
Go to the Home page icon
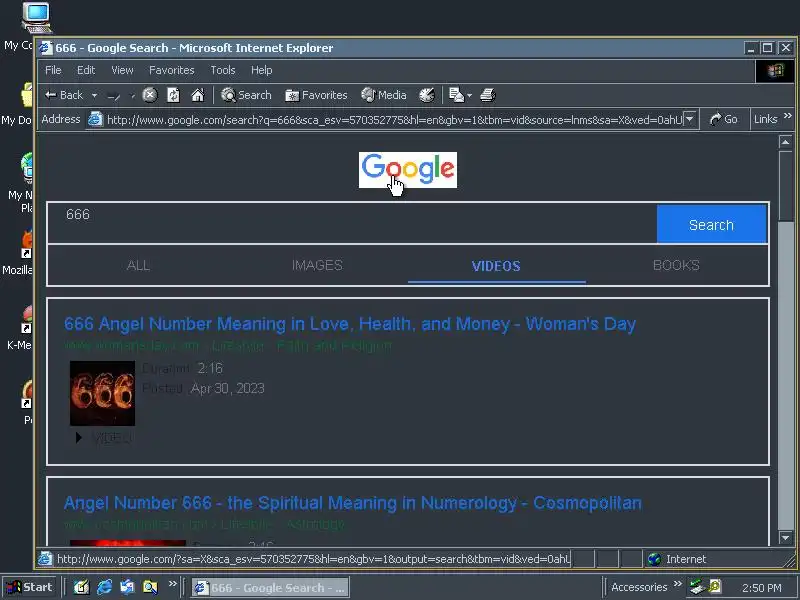197,95
